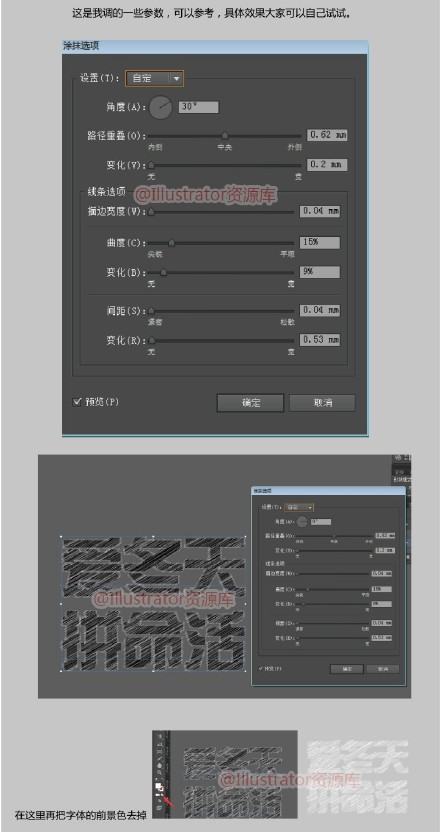Click the 曲度(C) slider handle in large dialog
This screenshot has width=440, height=832.
click(x=171, y=244)
